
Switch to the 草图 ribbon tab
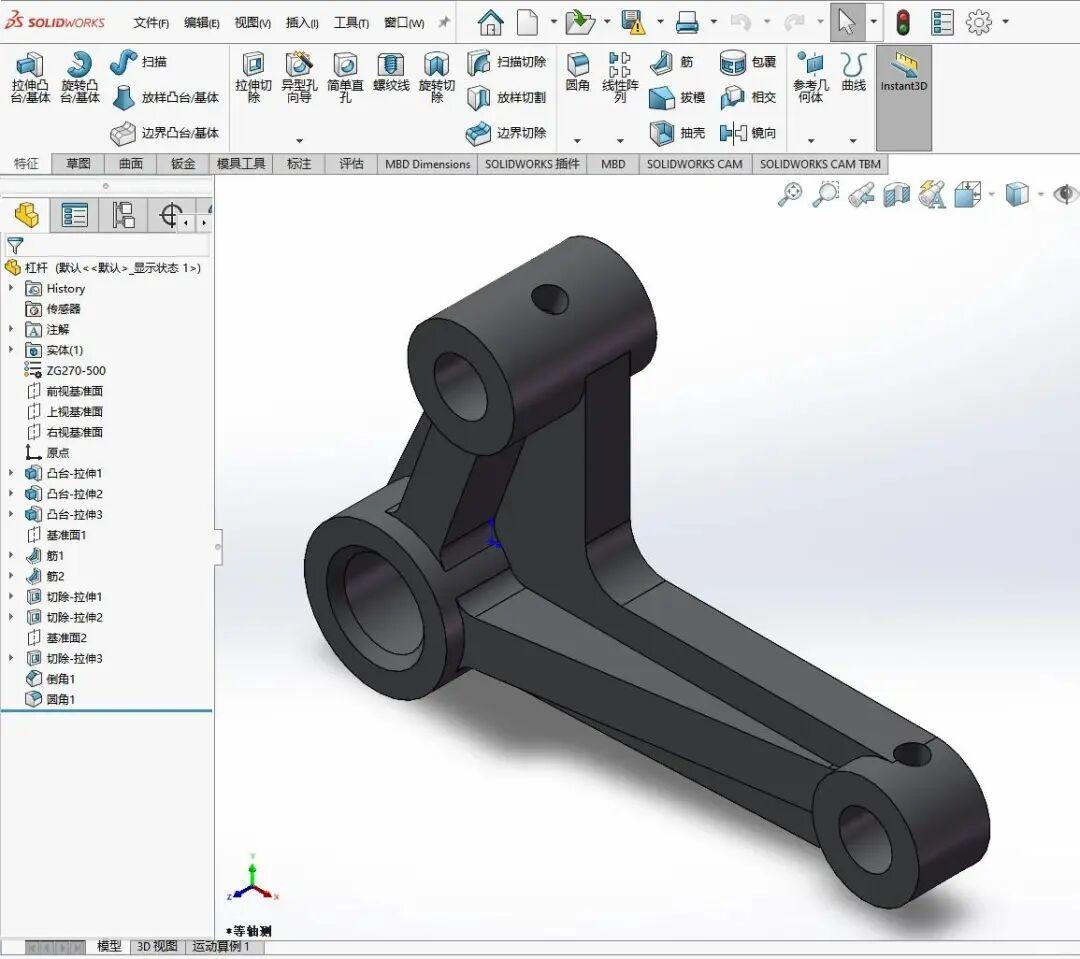tap(78, 164)
